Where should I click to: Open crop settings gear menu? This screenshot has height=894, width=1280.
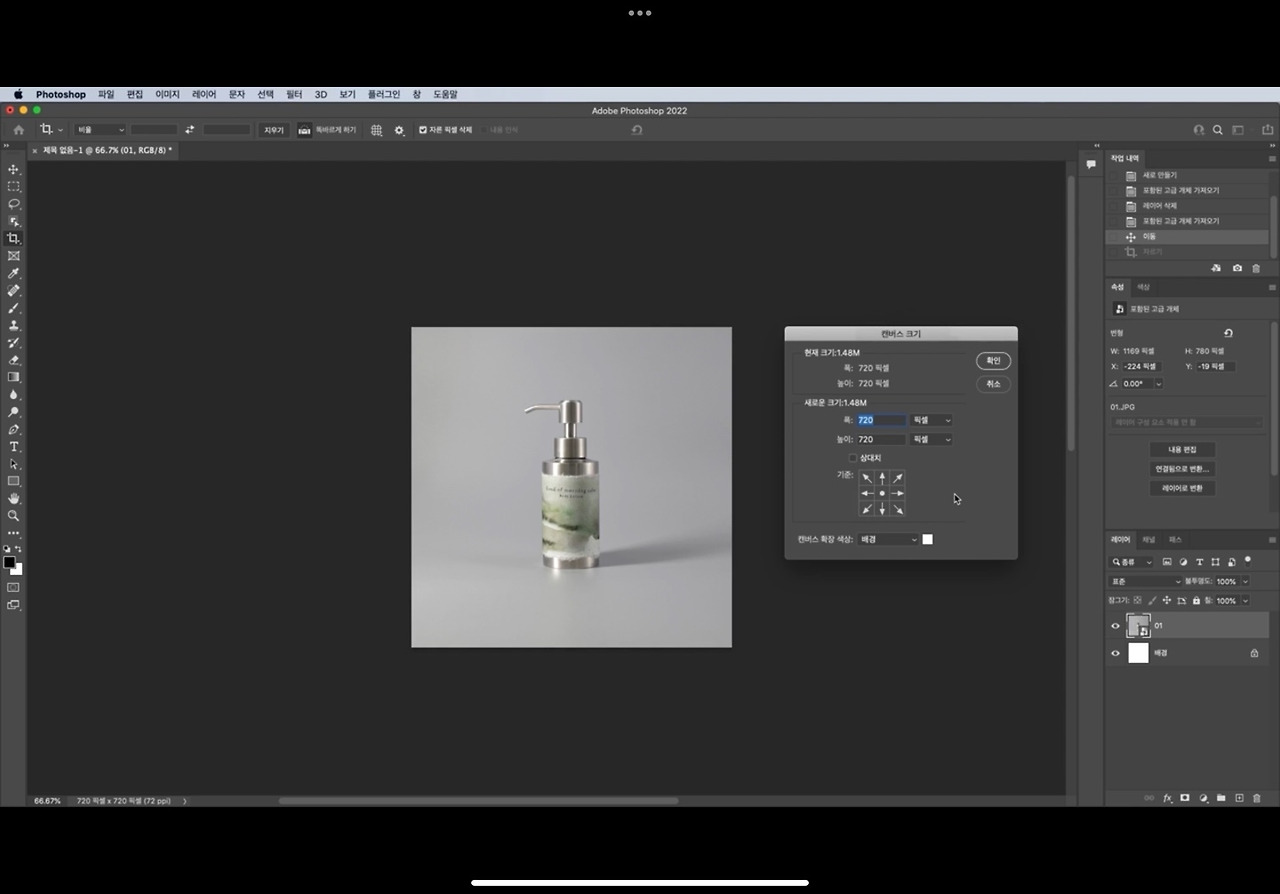point(399,130)
